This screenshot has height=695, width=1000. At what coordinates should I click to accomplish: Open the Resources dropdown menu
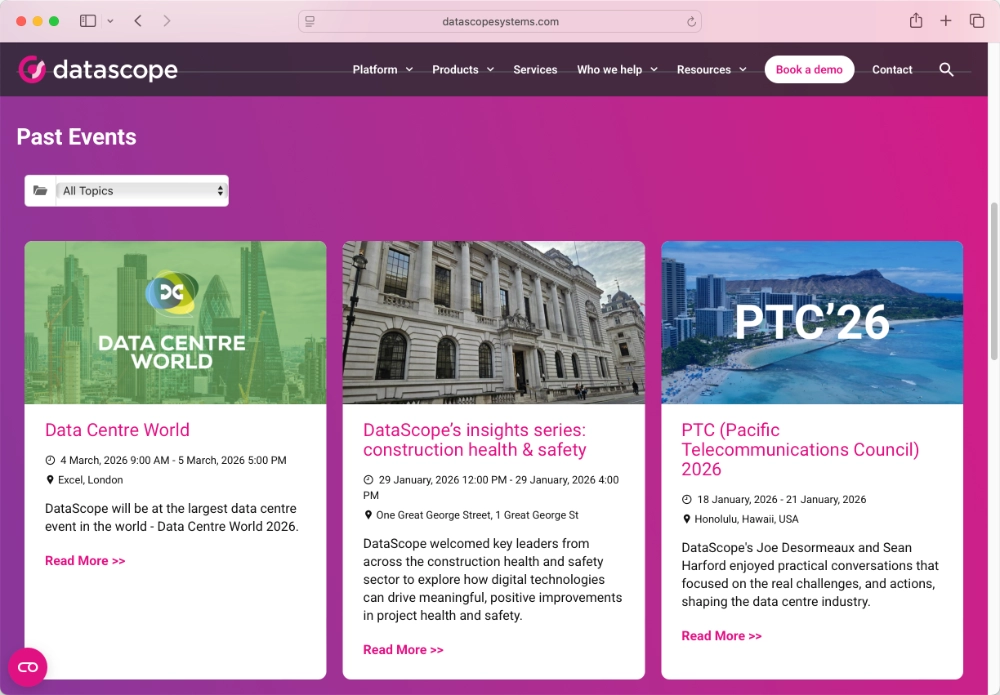click(x=710, y=70)
